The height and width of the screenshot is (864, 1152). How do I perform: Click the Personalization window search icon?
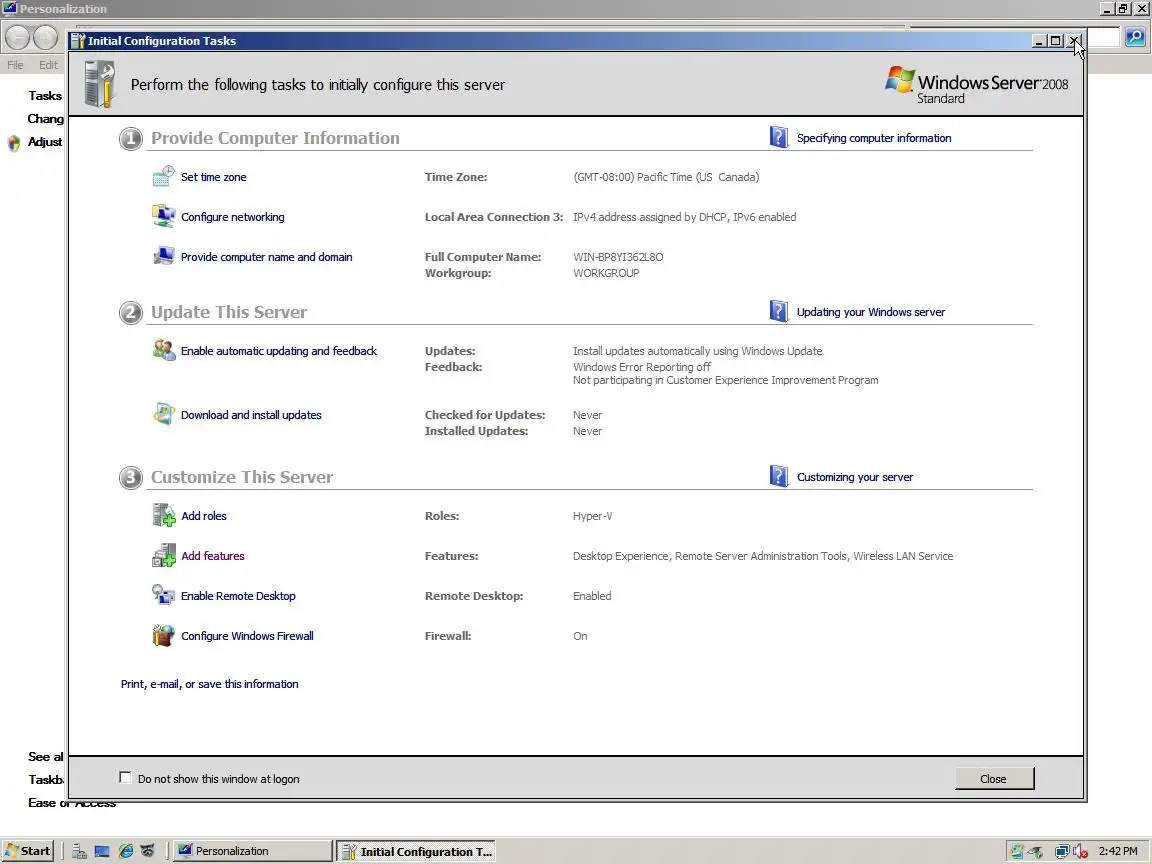[1134, 37]
